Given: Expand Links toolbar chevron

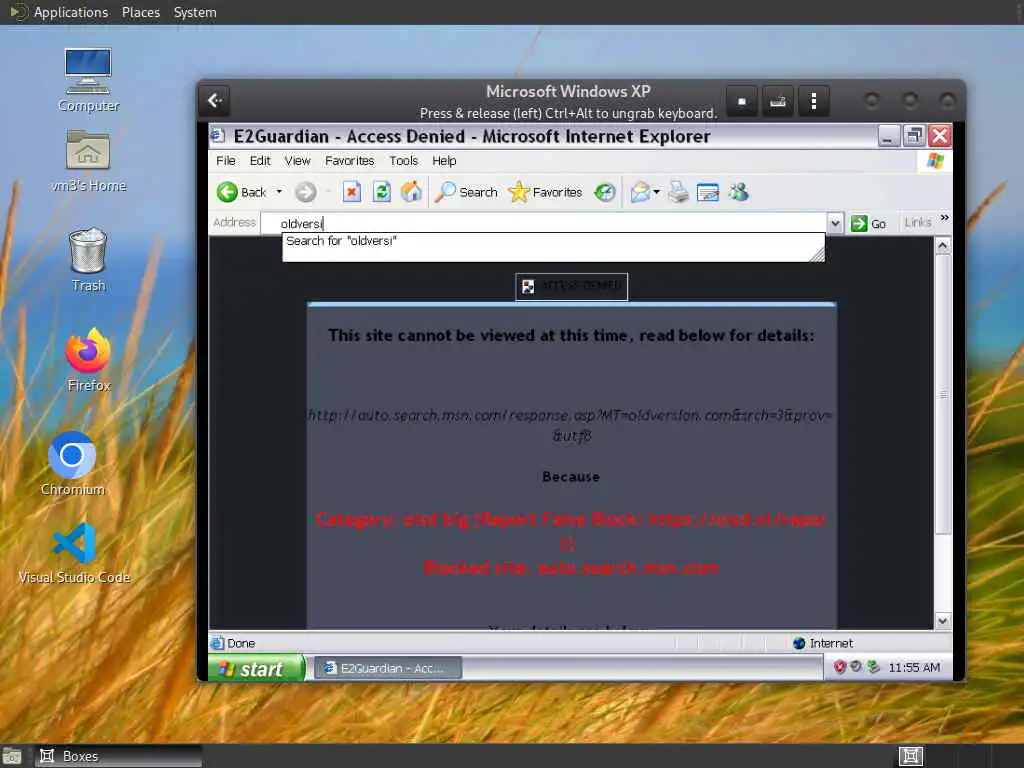Looking at the screenshot, I should [944, 218].
